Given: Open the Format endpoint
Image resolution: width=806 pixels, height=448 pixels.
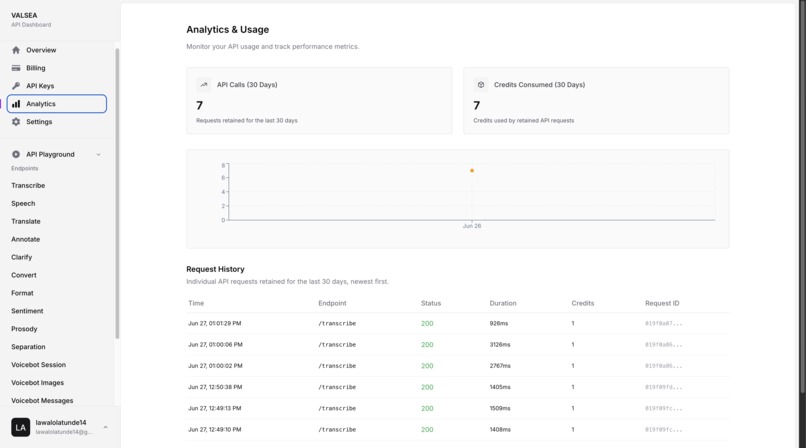Looking at the screenshot, I should [22, 293].
